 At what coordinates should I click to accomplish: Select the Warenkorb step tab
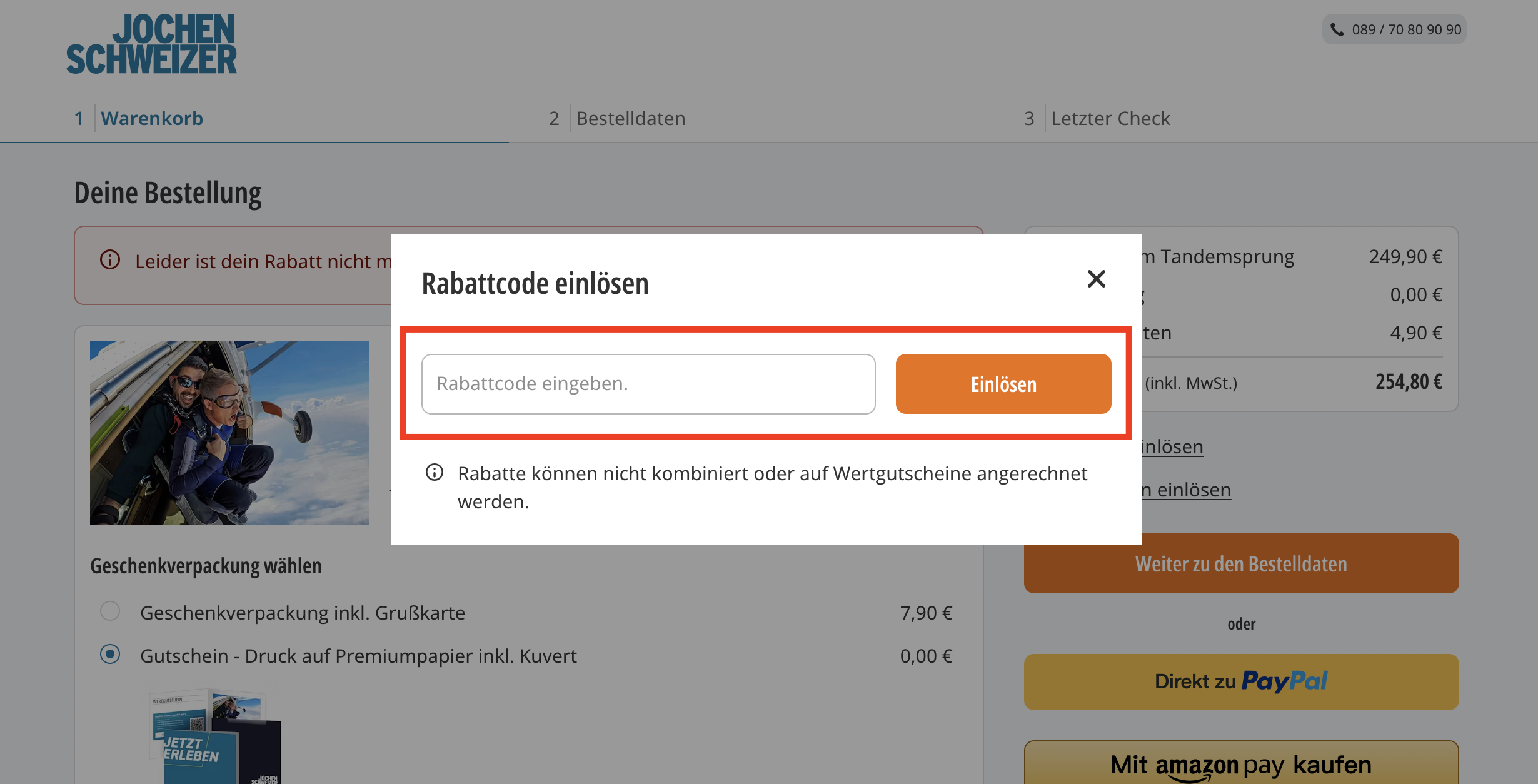tap(139, 118)
